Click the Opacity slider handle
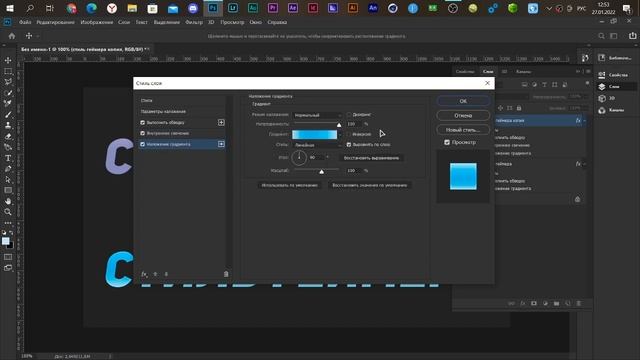640x360 pixels. click(339, 125)
